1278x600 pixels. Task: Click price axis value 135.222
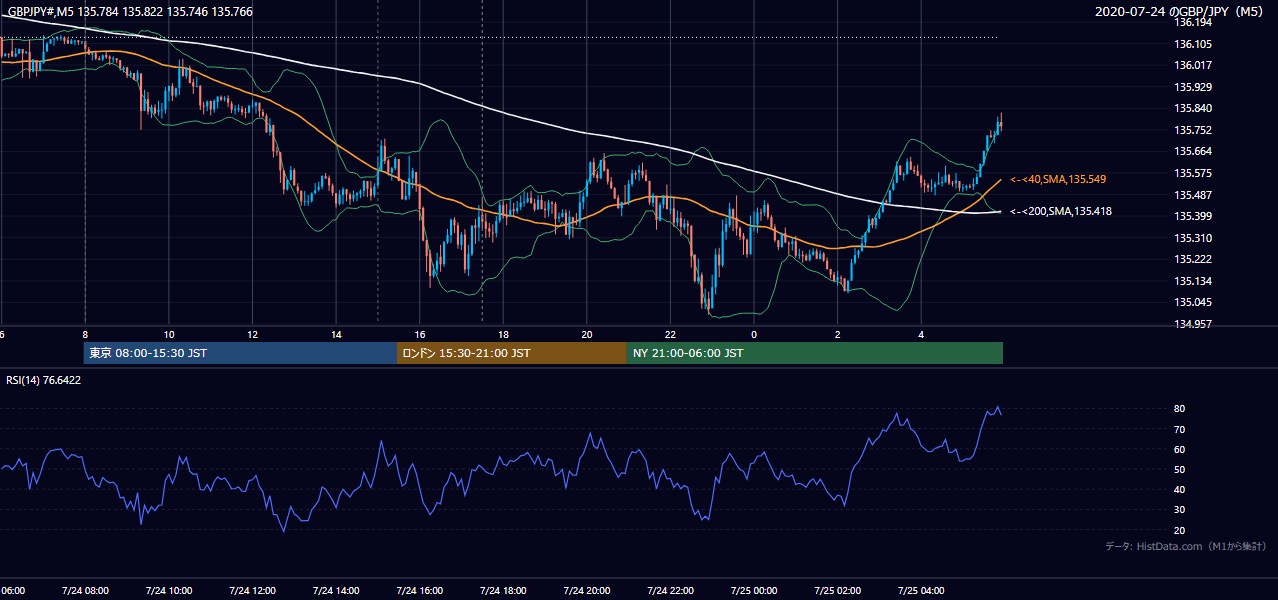click(1193, 259)
